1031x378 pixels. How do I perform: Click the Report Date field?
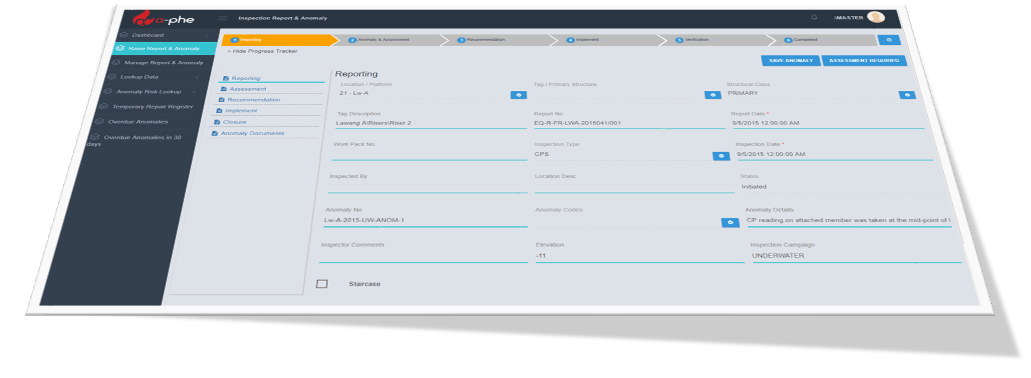coord(828,123)
